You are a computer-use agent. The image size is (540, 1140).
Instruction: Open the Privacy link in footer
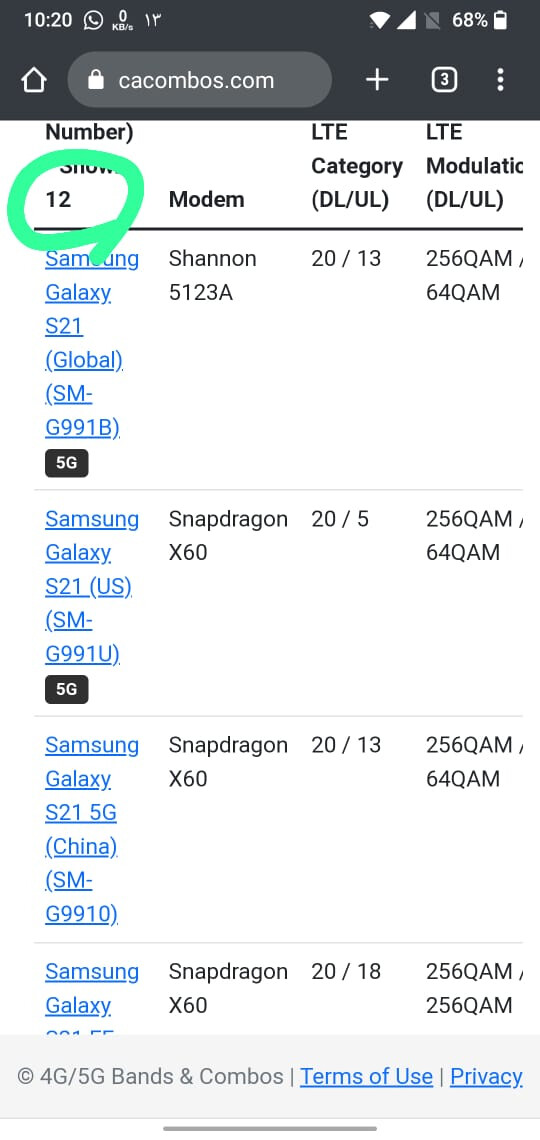pyautogui.click(x=486, y=1076)
